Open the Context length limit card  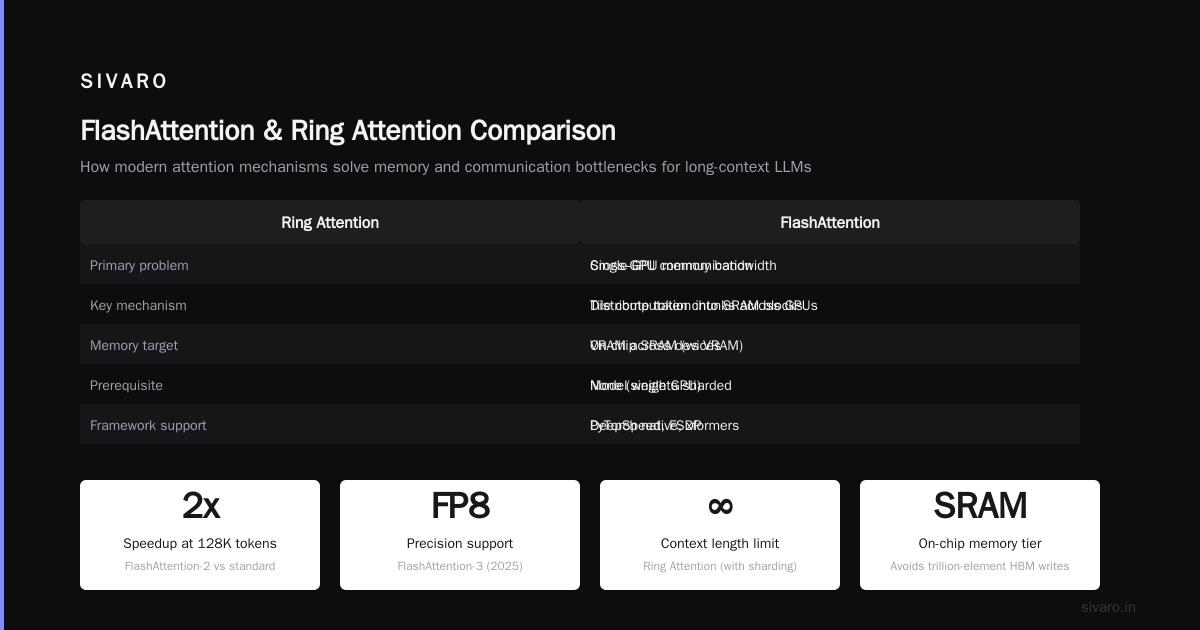point(720,535)
